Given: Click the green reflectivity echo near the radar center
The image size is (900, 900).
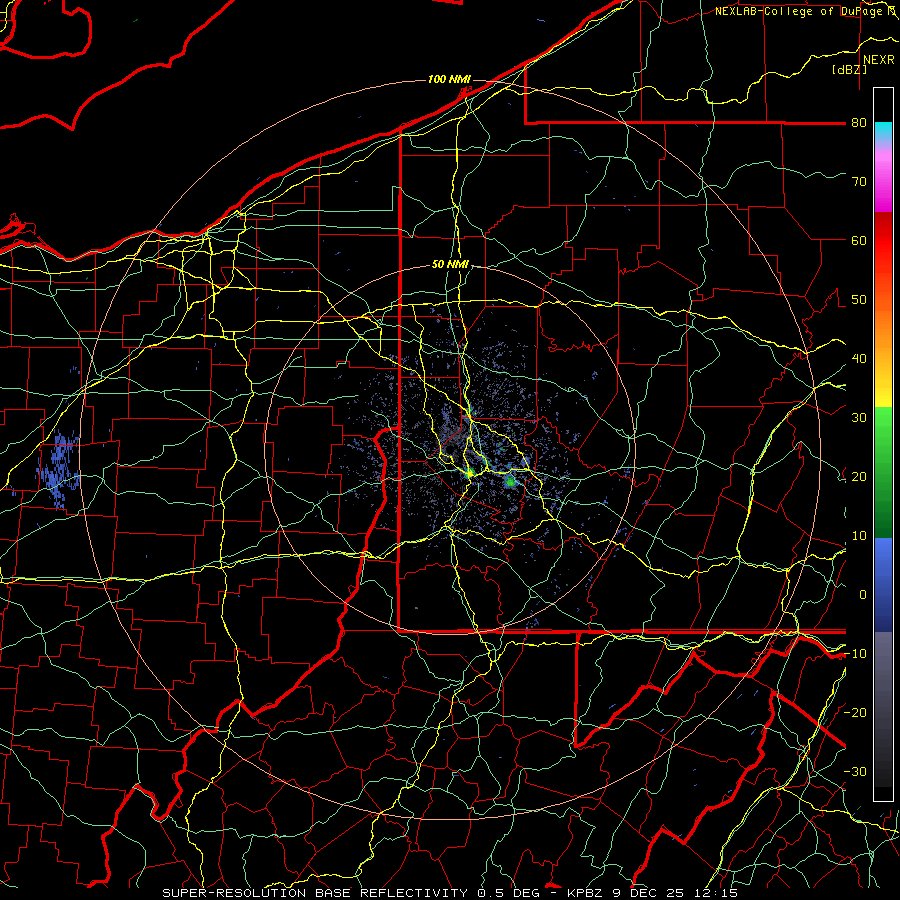Looking at the screenshot, I should (510, 482).
